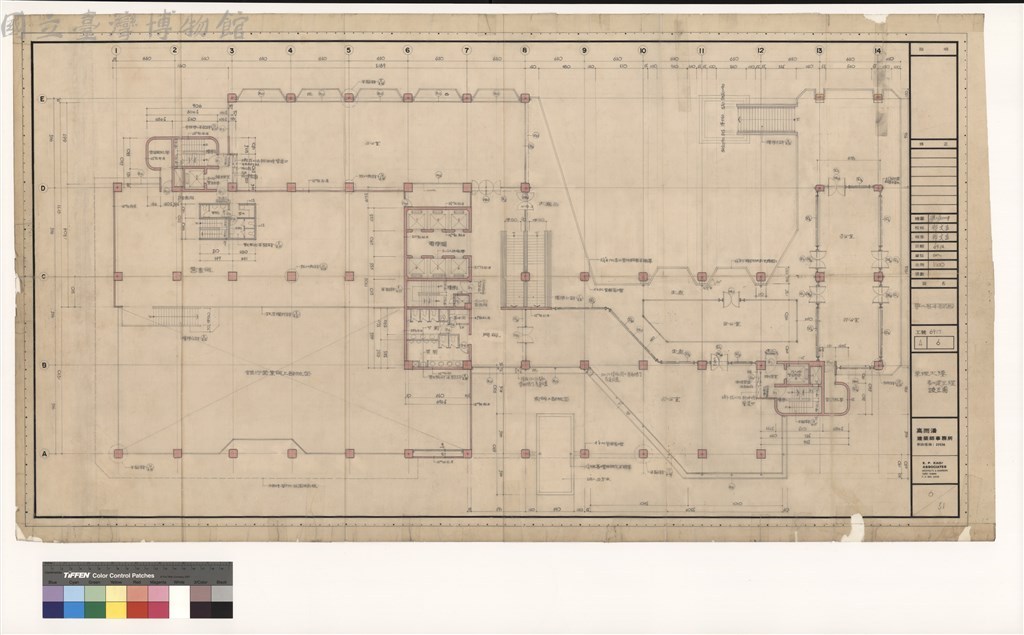This screenshot has width=1024, height=635.
Task: Click the Tiffen Color Control Patches title
Action: [x=108, y=576]
